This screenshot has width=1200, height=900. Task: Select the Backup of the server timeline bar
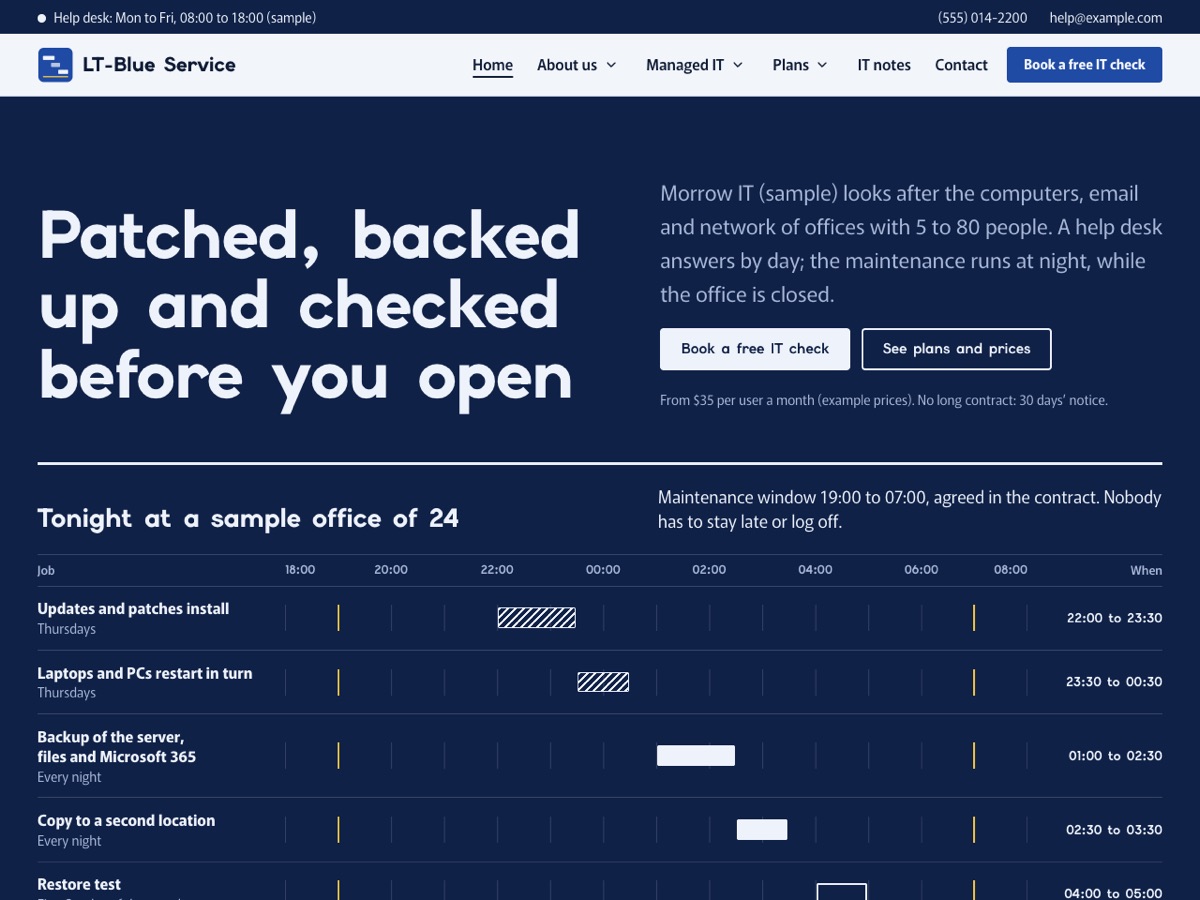pyautogui.click(x=696, y=755)
